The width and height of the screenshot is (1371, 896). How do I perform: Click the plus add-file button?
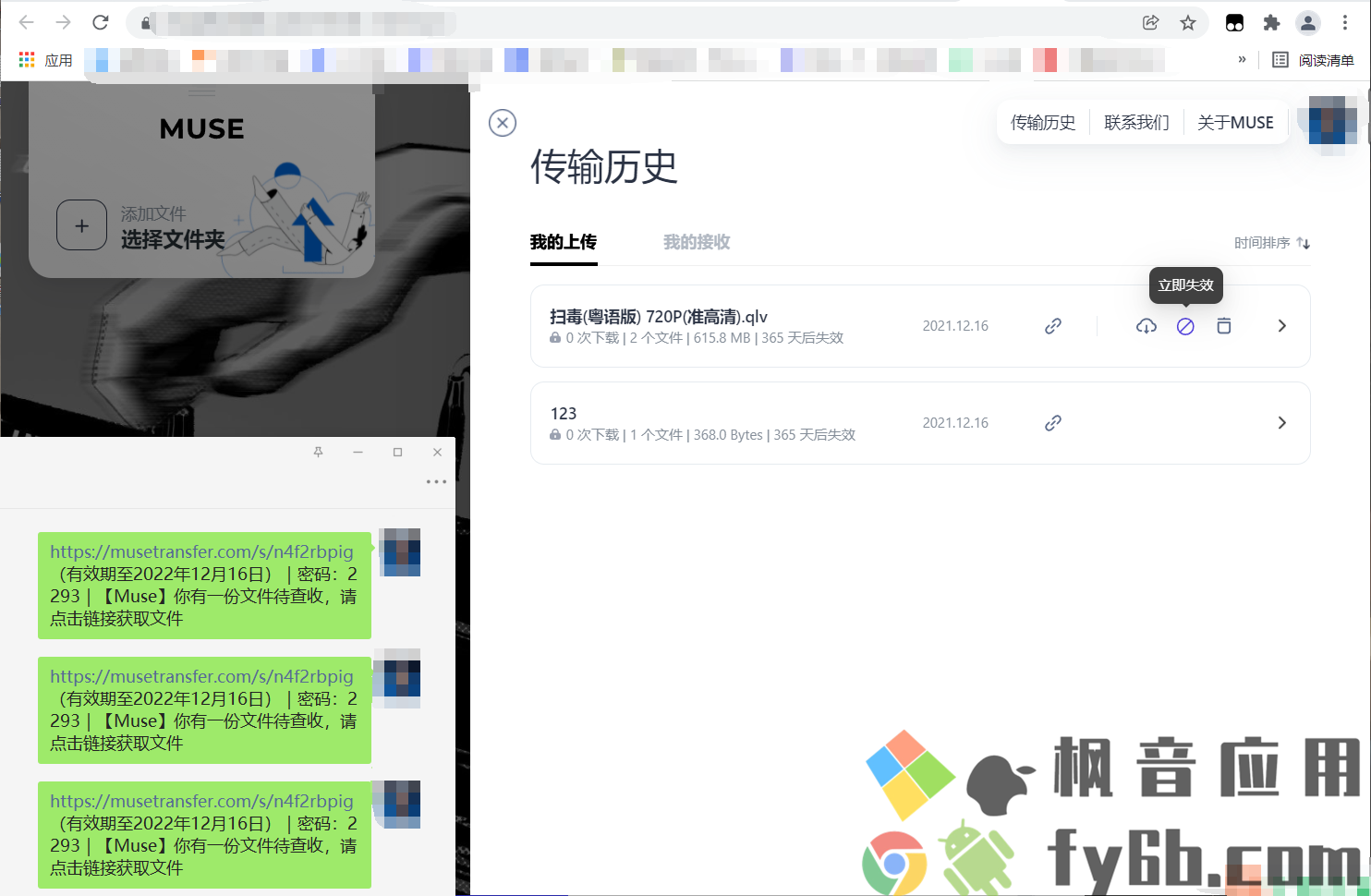(x=82, y=225)
